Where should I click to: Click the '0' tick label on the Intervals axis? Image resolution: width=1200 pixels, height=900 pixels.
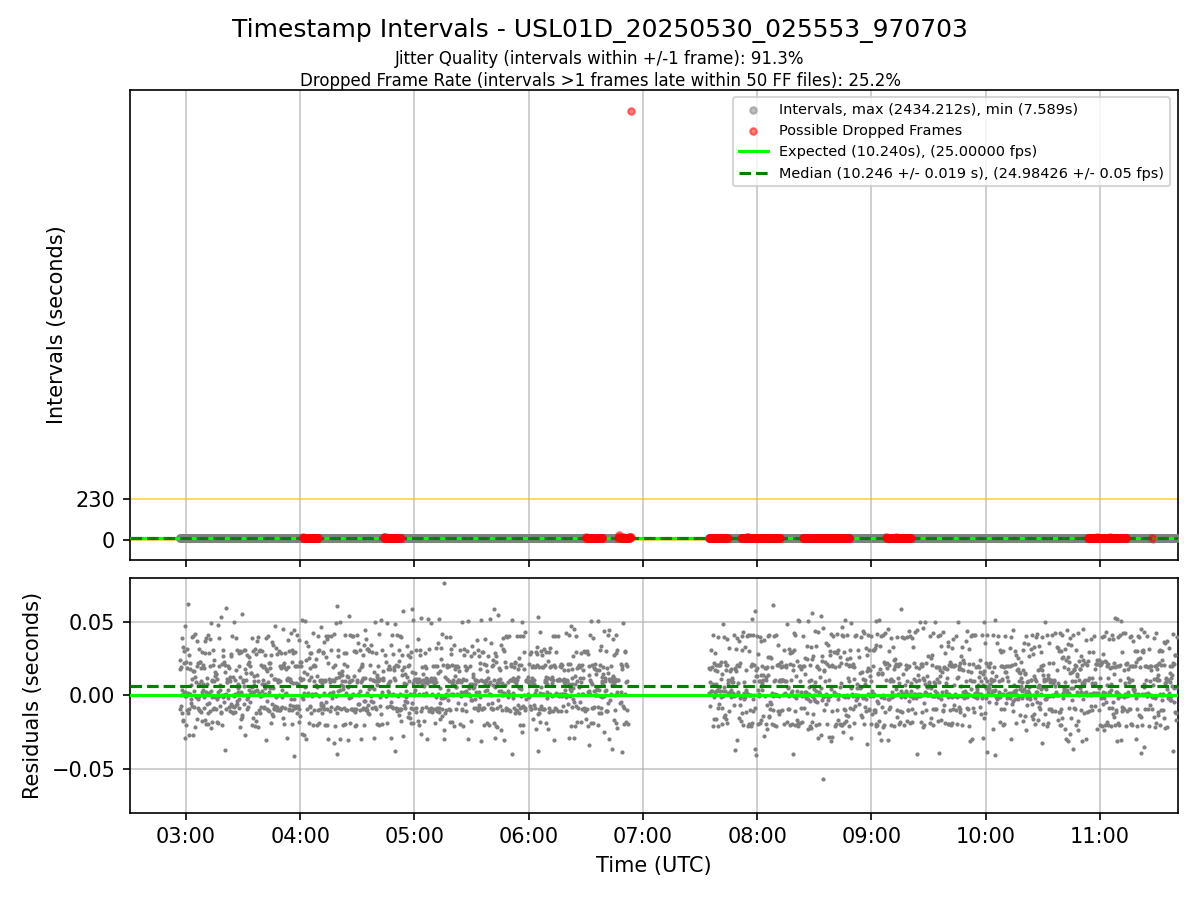click(x=109, y=540)
